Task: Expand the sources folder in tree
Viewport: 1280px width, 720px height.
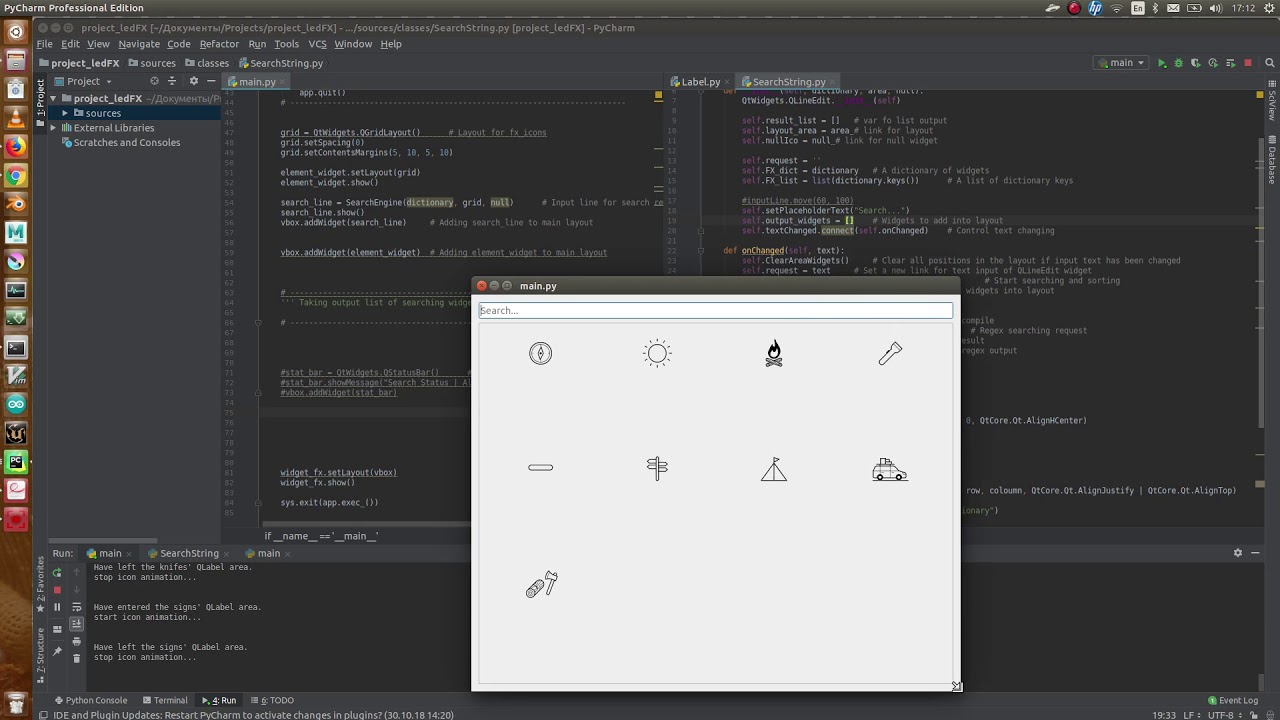Action: [x=66, y=113]
